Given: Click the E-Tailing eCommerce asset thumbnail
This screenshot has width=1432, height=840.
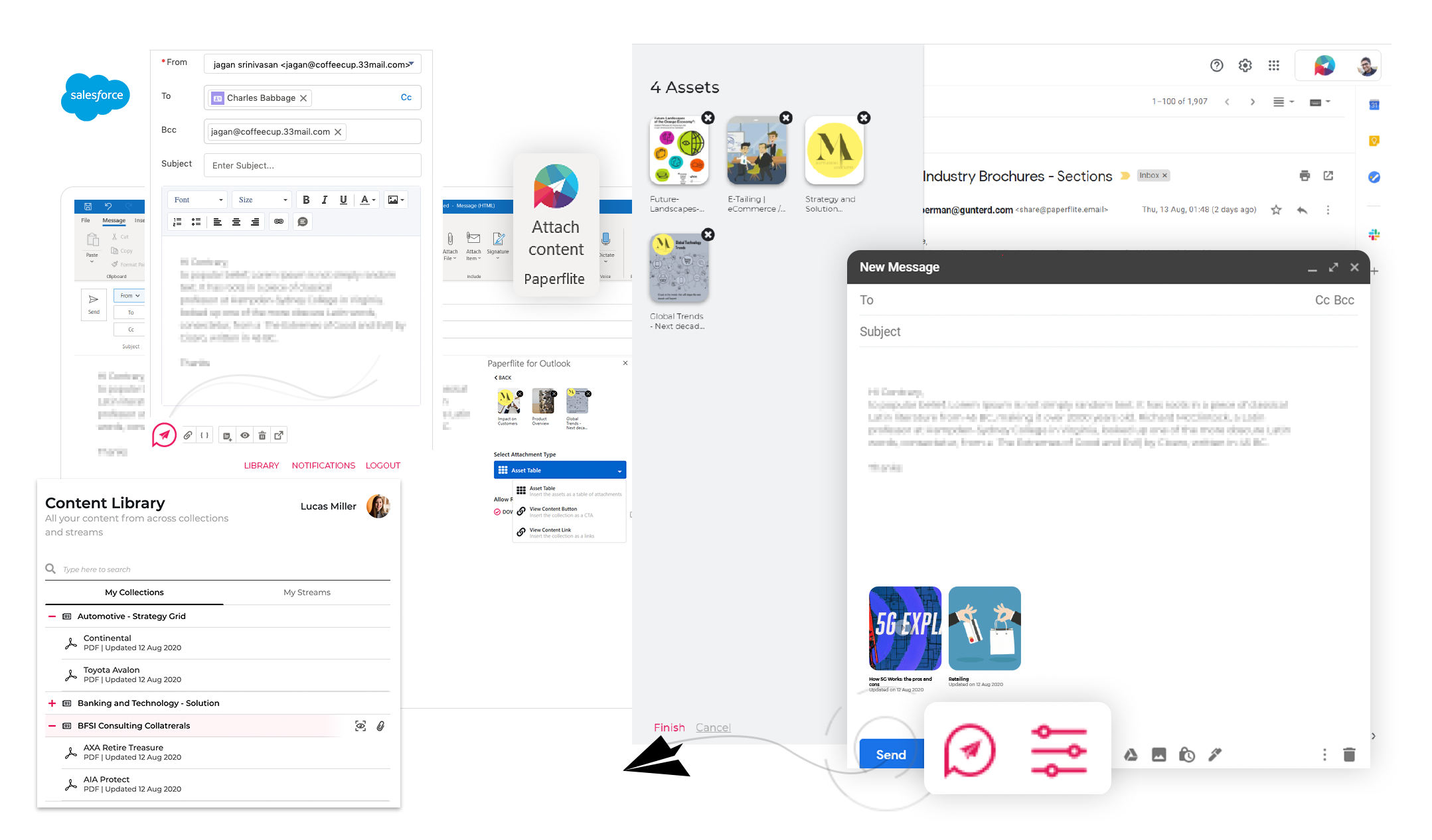Looking at the screenshot, I should [756, 150].
